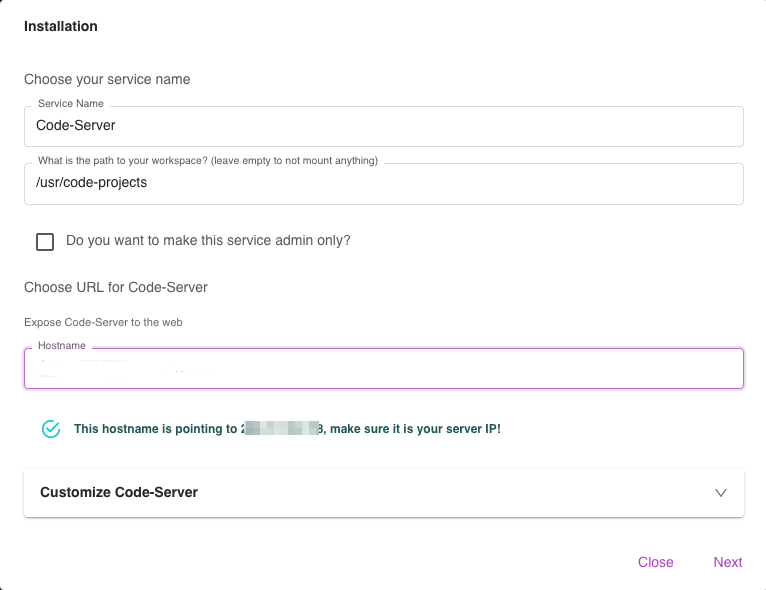Viewport: 766px width, 590px height.
Task: Focus the Service Name input field
Action: coord(383,126)
